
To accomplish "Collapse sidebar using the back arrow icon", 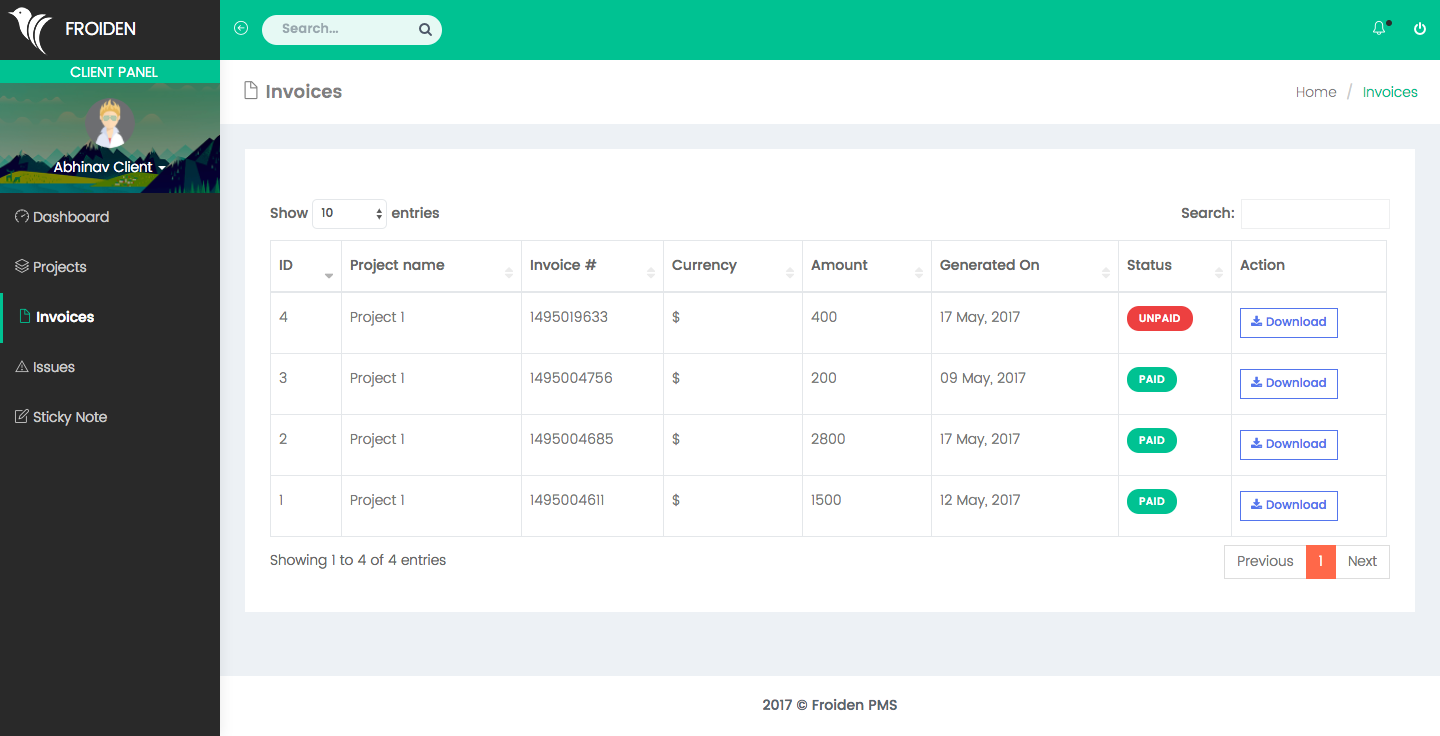I will pos(241,29).
